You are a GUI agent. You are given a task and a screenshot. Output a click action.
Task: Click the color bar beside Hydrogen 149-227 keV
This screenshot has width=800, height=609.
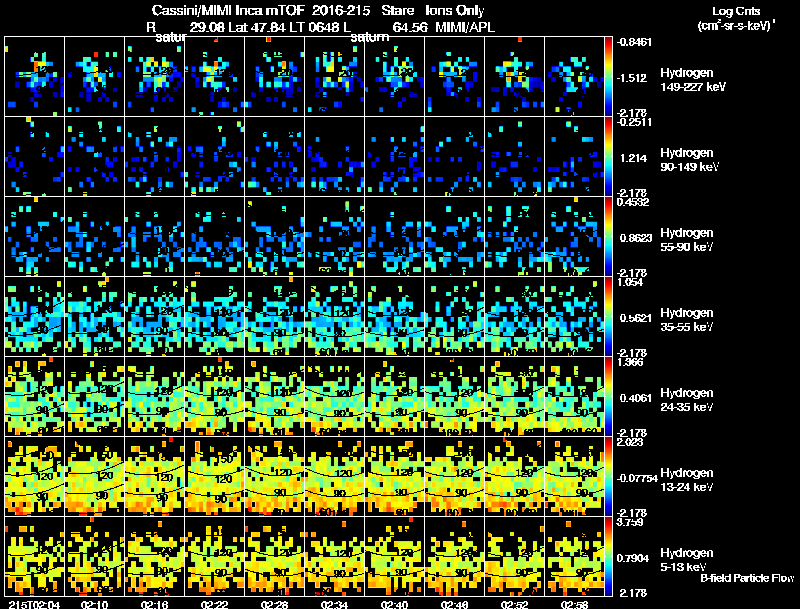point(610,77)
